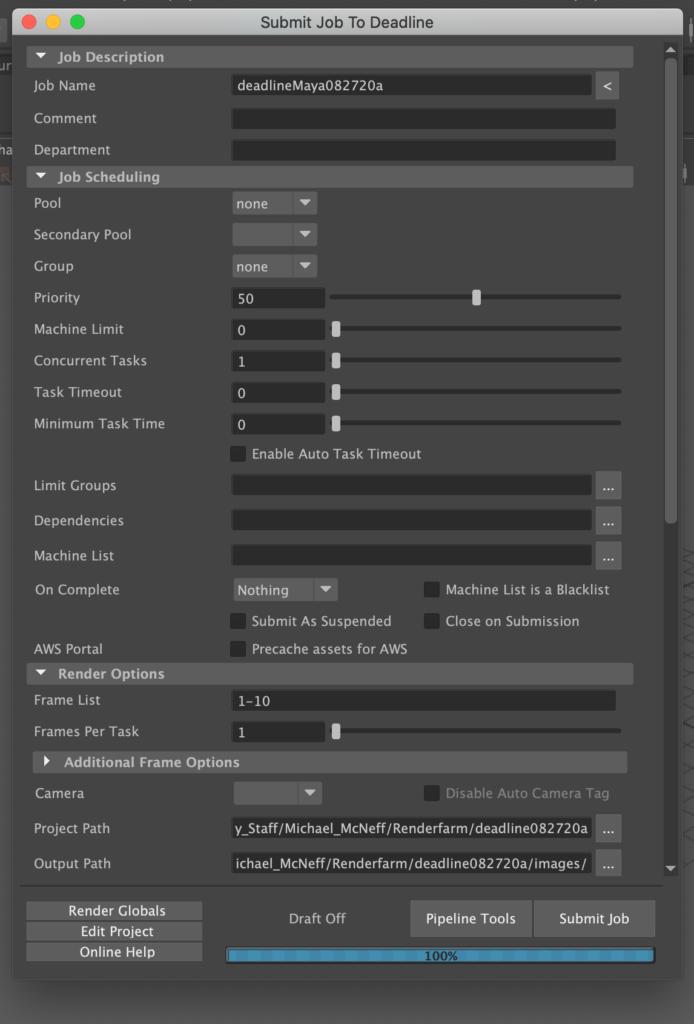This screenshot has width=694, height=1024.
Task: Click the Priority value field
Action: point(279,298)
